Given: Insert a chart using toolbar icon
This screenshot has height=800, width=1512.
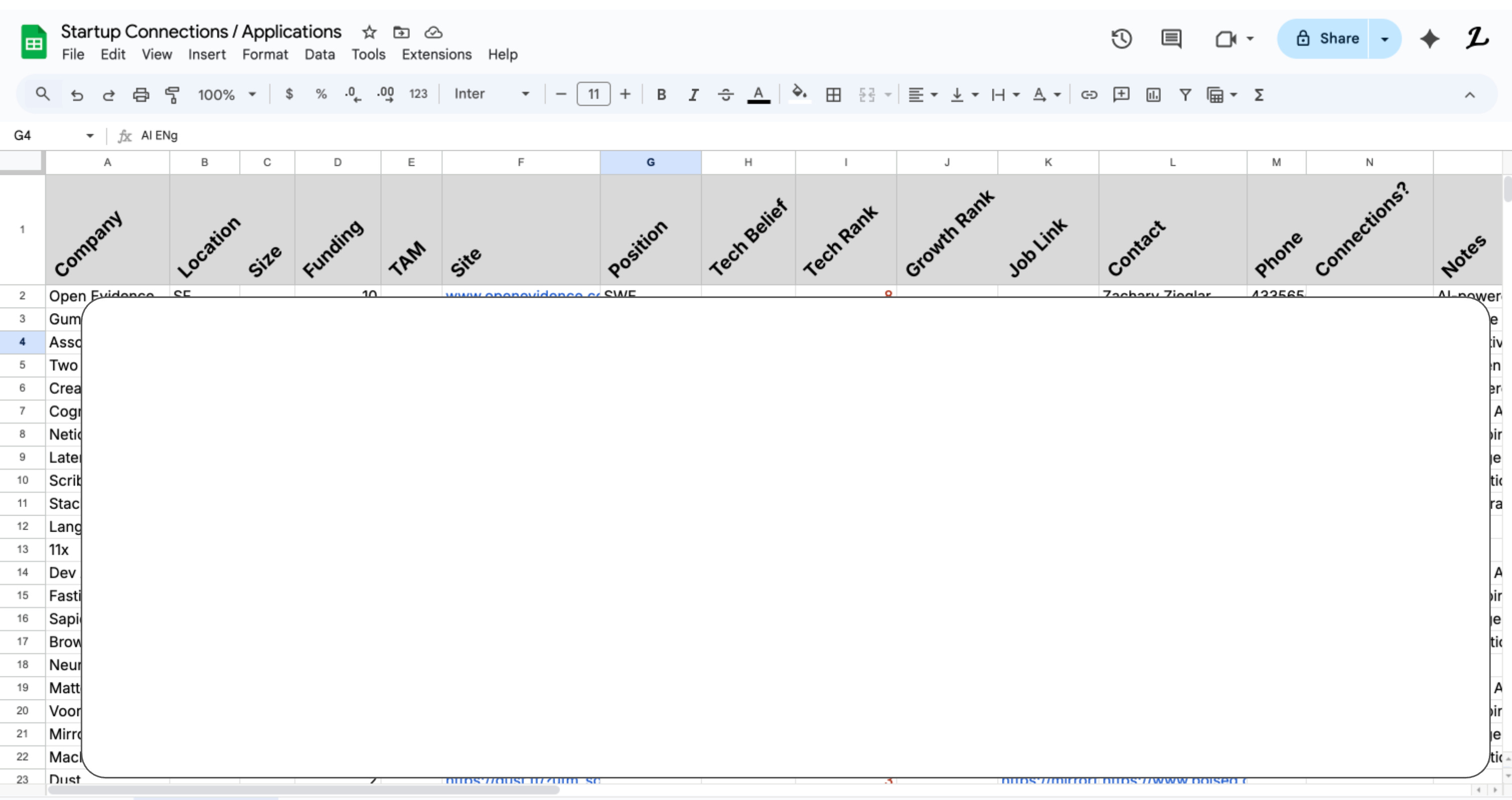Looking at the screenshot, I should pyautogui.click(x=1153, y=94).
